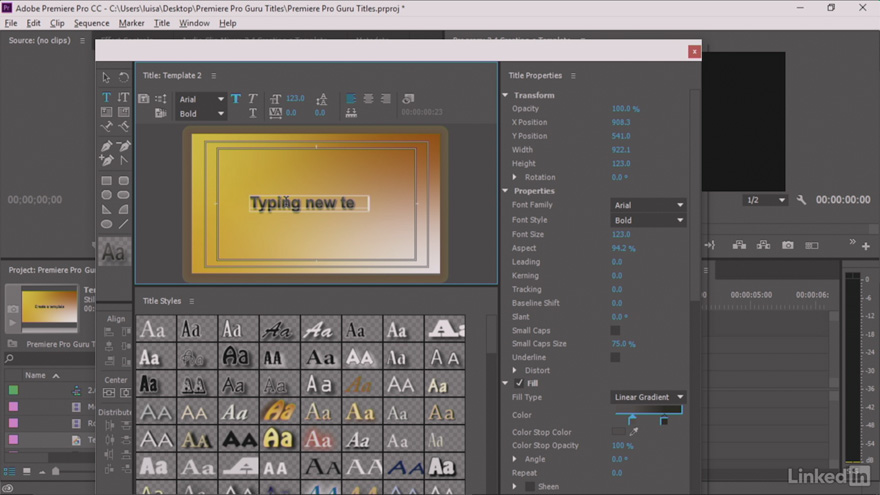Enable Small Caps checkbox
This screenshot has height=495, width=880.
tap(615, 331)
